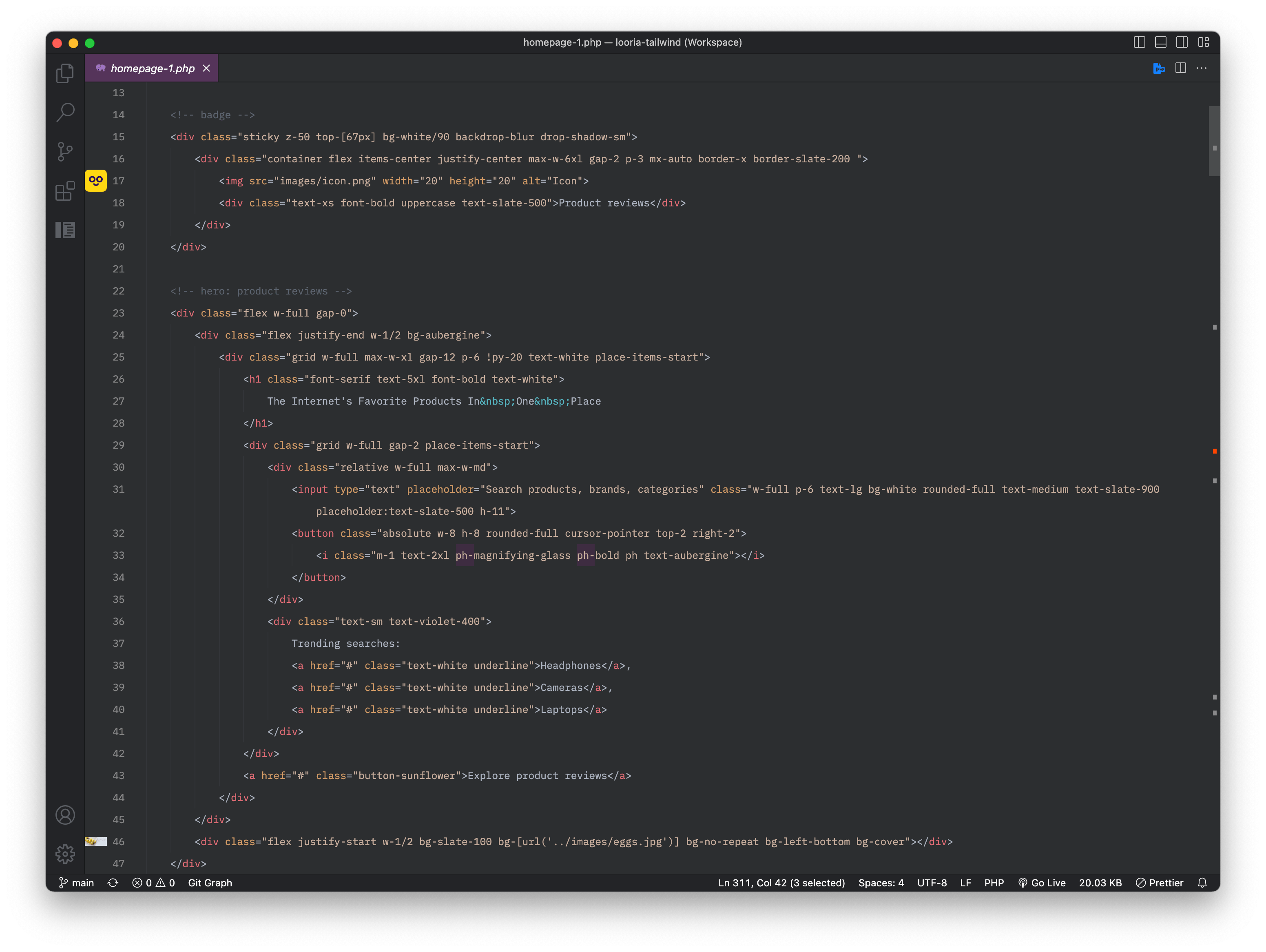Screen dimensions: 1266x952
Task: Click the text 'Product reviews' on line 18
Action: (x=604, y=203)
